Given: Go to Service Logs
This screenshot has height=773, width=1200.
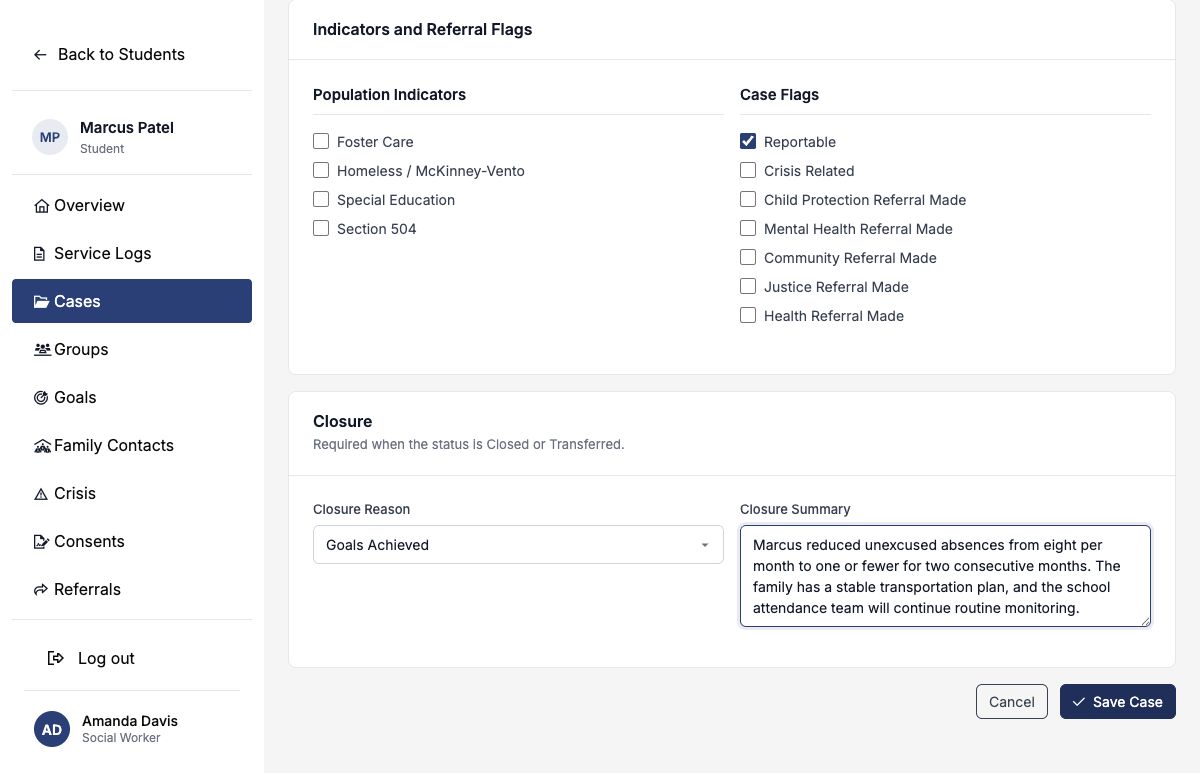Looking at the screenshot, I should 132,253.
